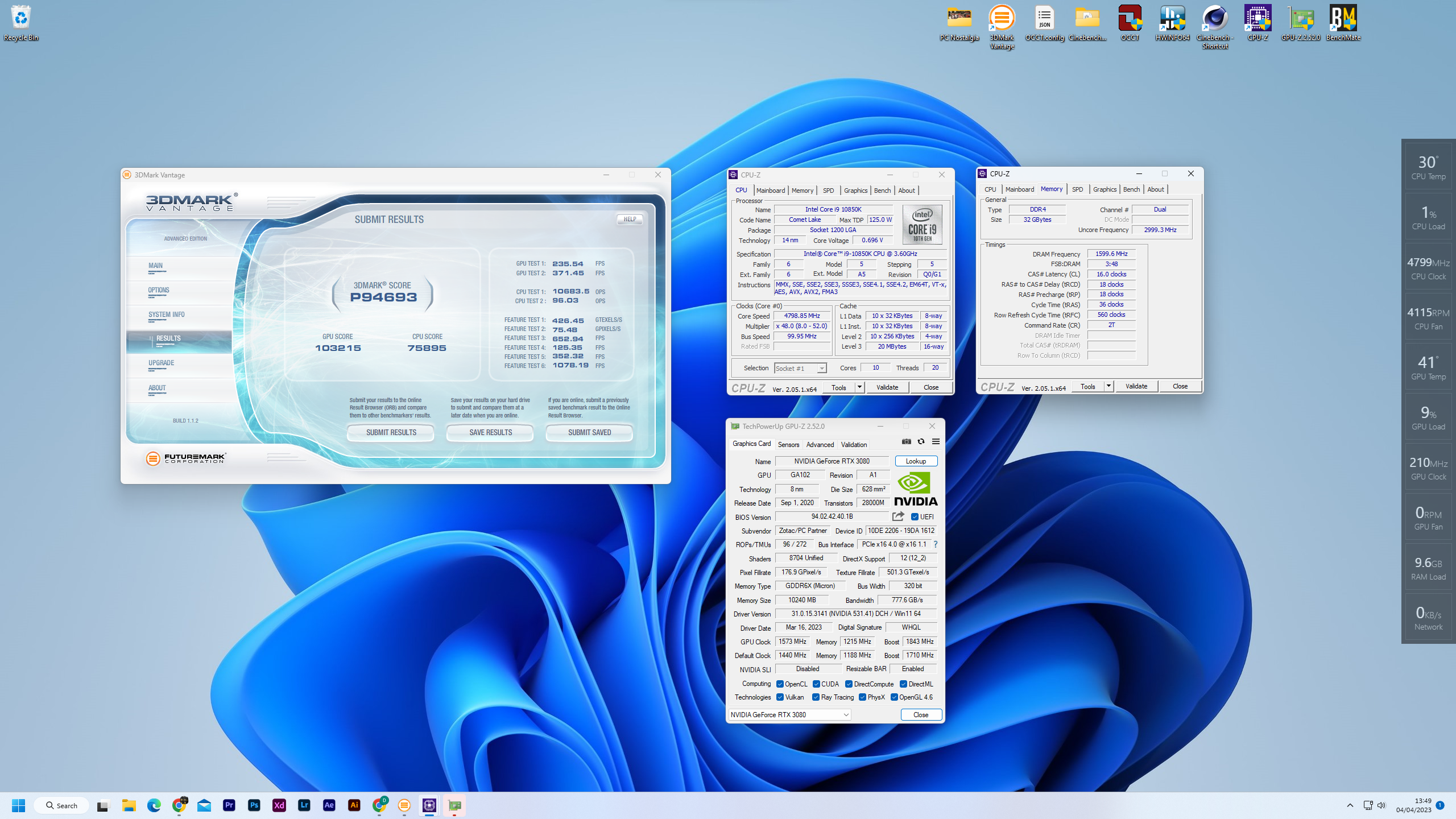Viewport: 1456px width, 819px height.
Task: Open the Validation tab in GPU-Z
Action: pyautogui.click(x=854, y=445)
